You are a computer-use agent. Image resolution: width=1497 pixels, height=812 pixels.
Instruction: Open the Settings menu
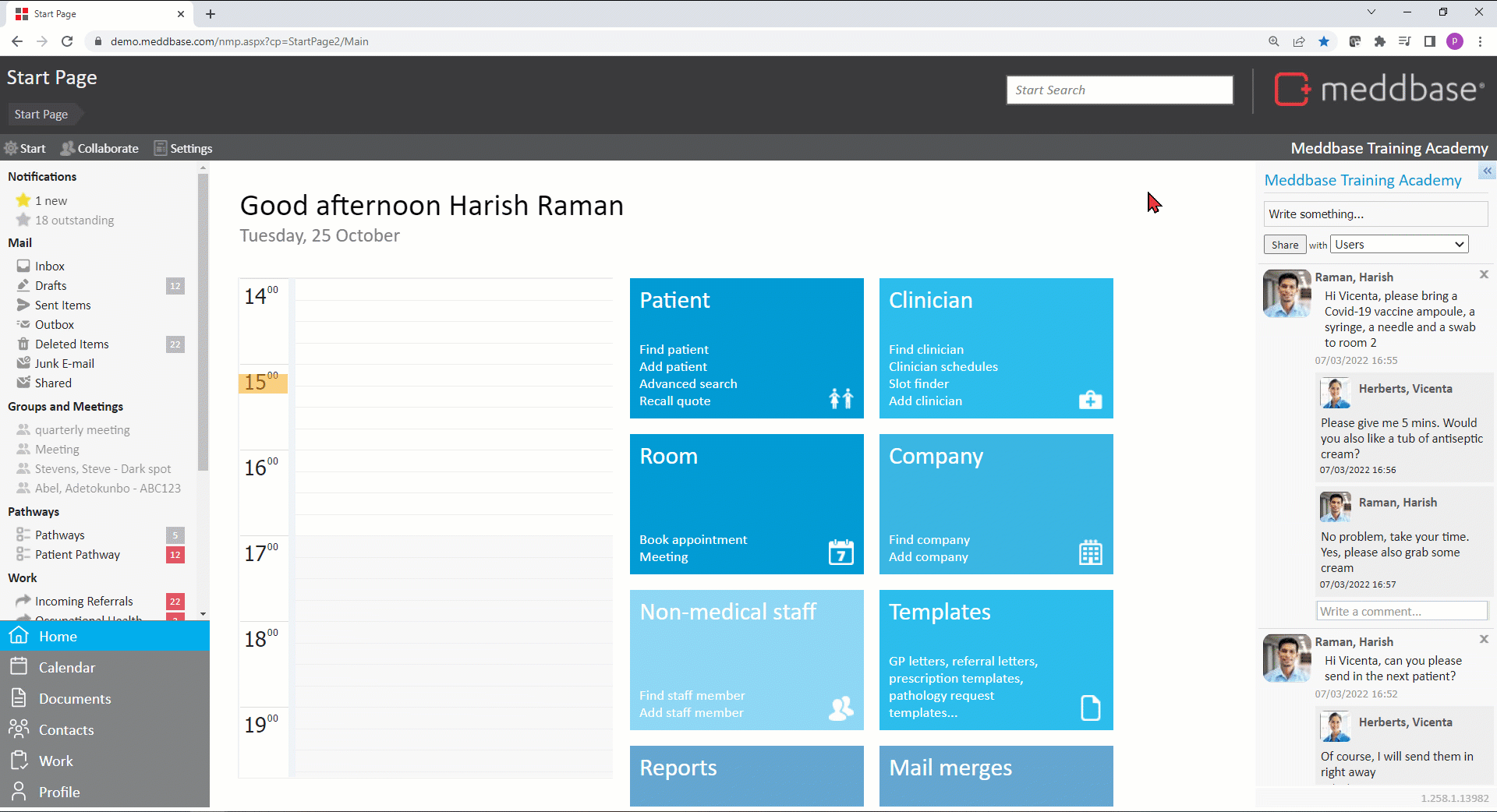click(x=183, y=148)
